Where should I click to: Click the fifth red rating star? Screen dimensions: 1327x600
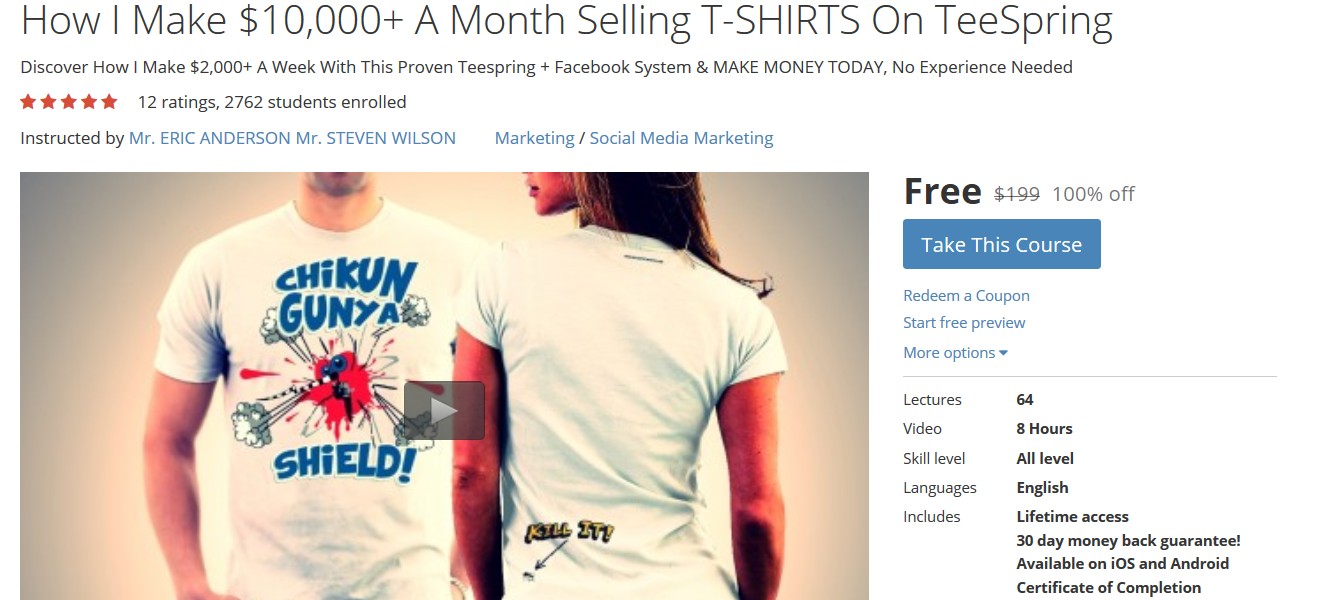[109, 101]
